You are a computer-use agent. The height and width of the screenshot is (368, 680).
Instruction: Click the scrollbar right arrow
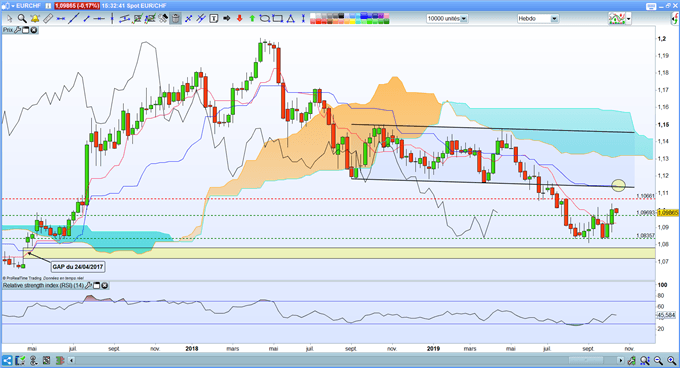coord(621,360)
